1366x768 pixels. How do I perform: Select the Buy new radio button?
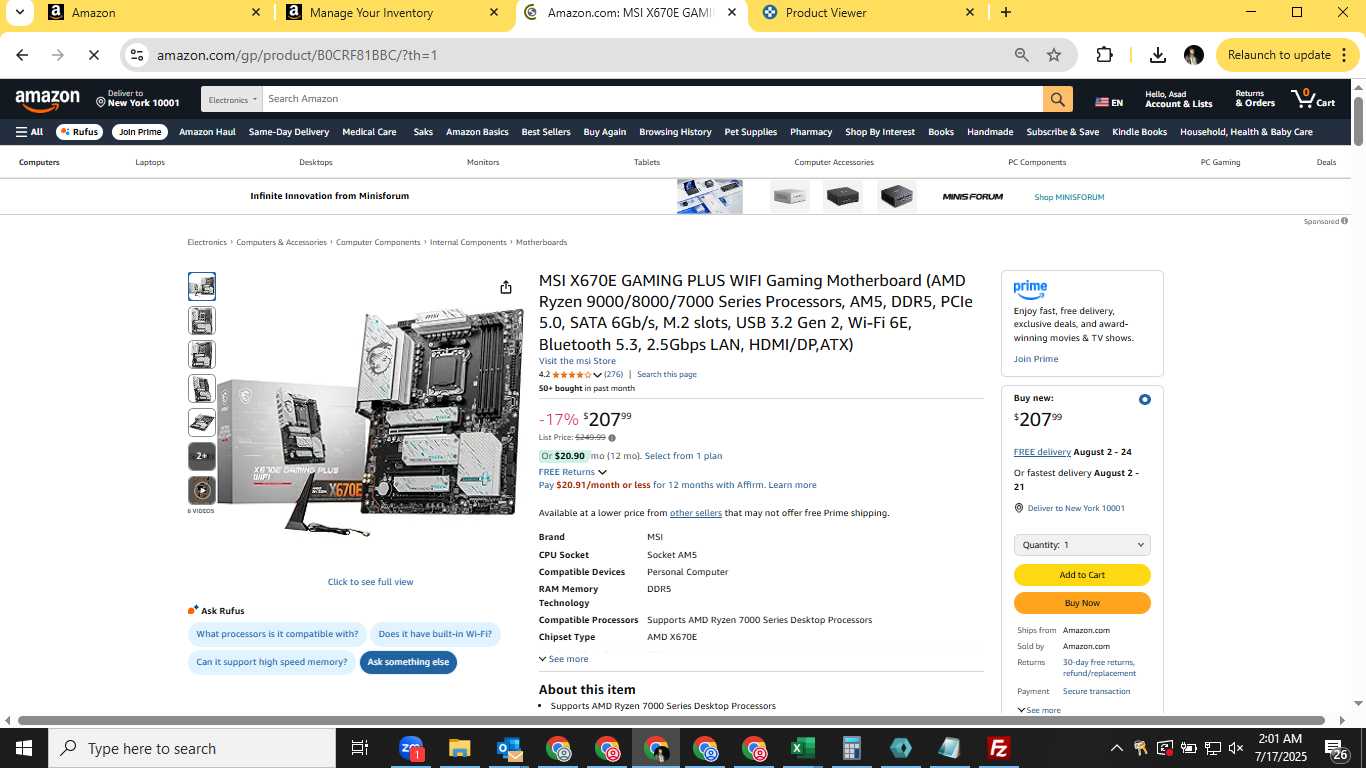pyautogui.click(x=1145, y=399)
